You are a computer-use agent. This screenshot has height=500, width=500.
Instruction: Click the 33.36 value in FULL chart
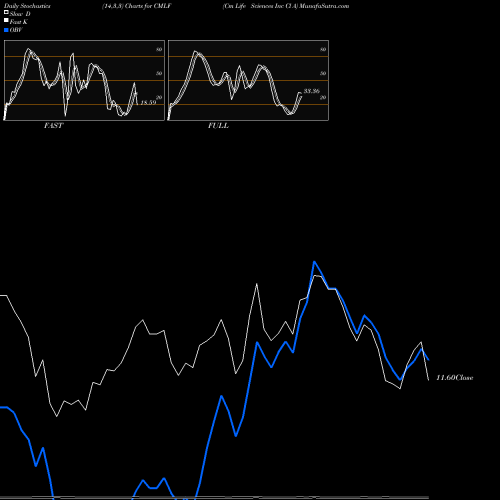point(312,91)
